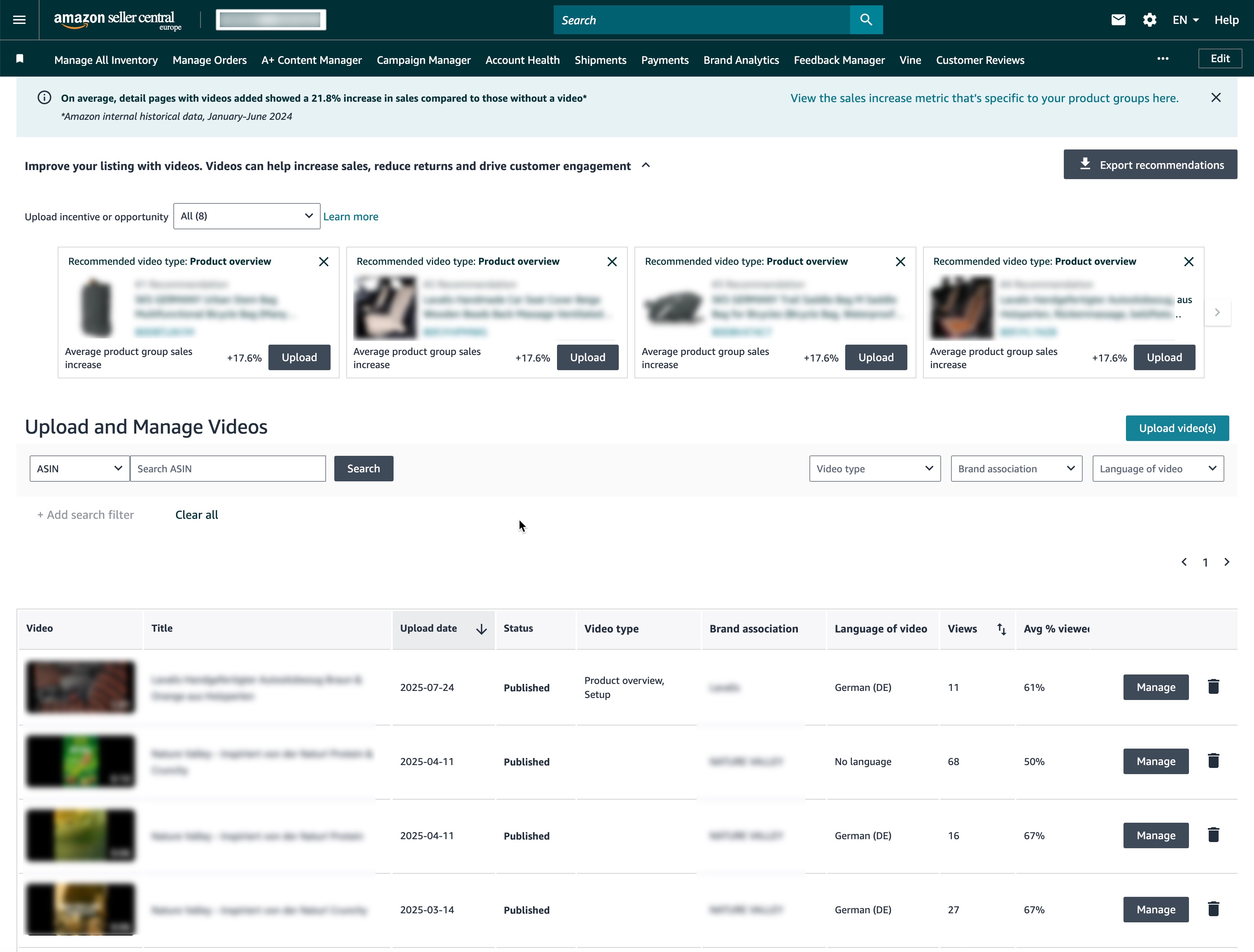
Task: Open the settings gear icon
Action: [1149, 19]
